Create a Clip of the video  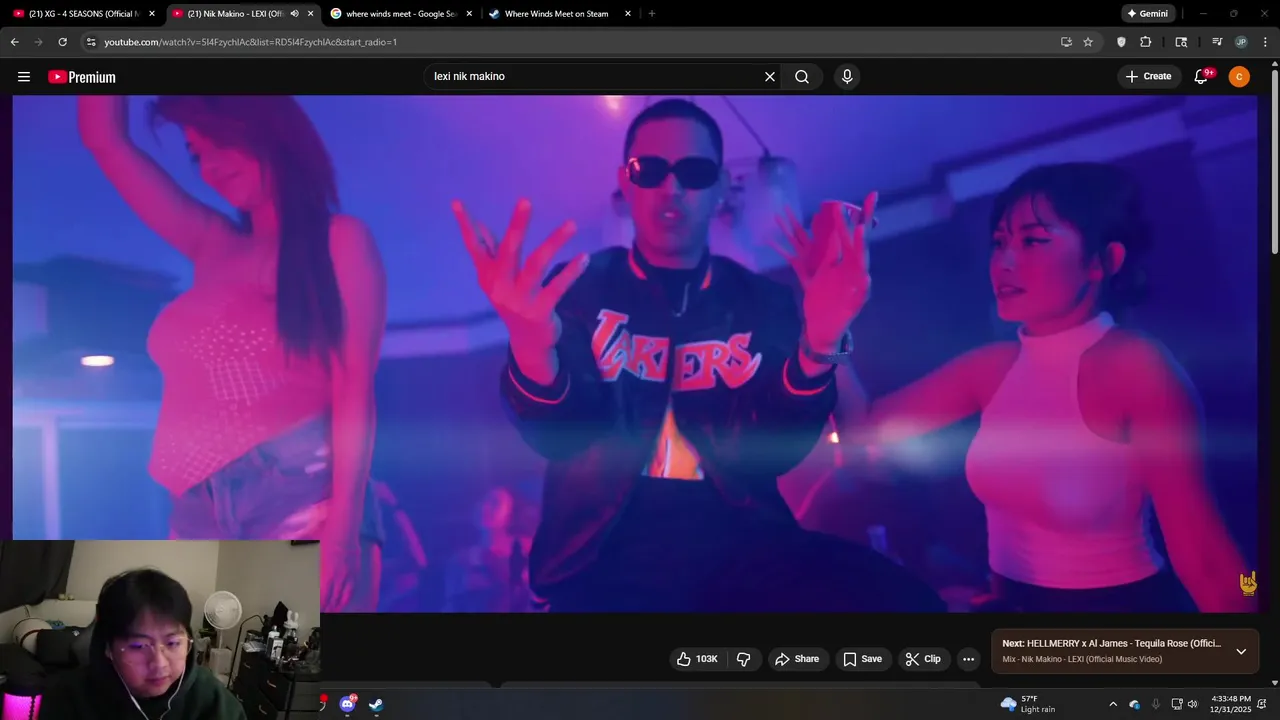(x=923, y=659)
